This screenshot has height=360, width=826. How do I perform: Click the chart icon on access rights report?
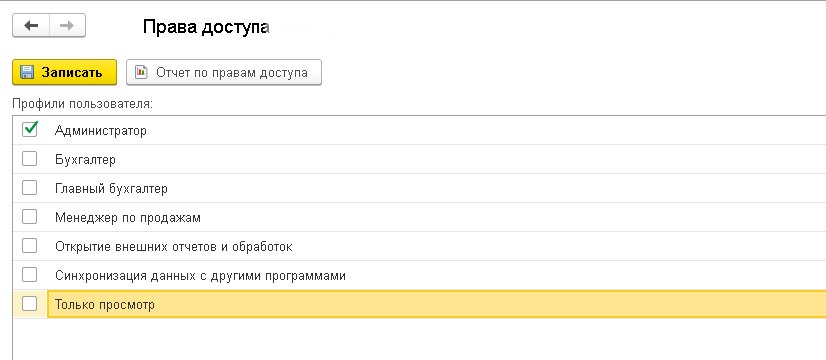click(141, 72)
